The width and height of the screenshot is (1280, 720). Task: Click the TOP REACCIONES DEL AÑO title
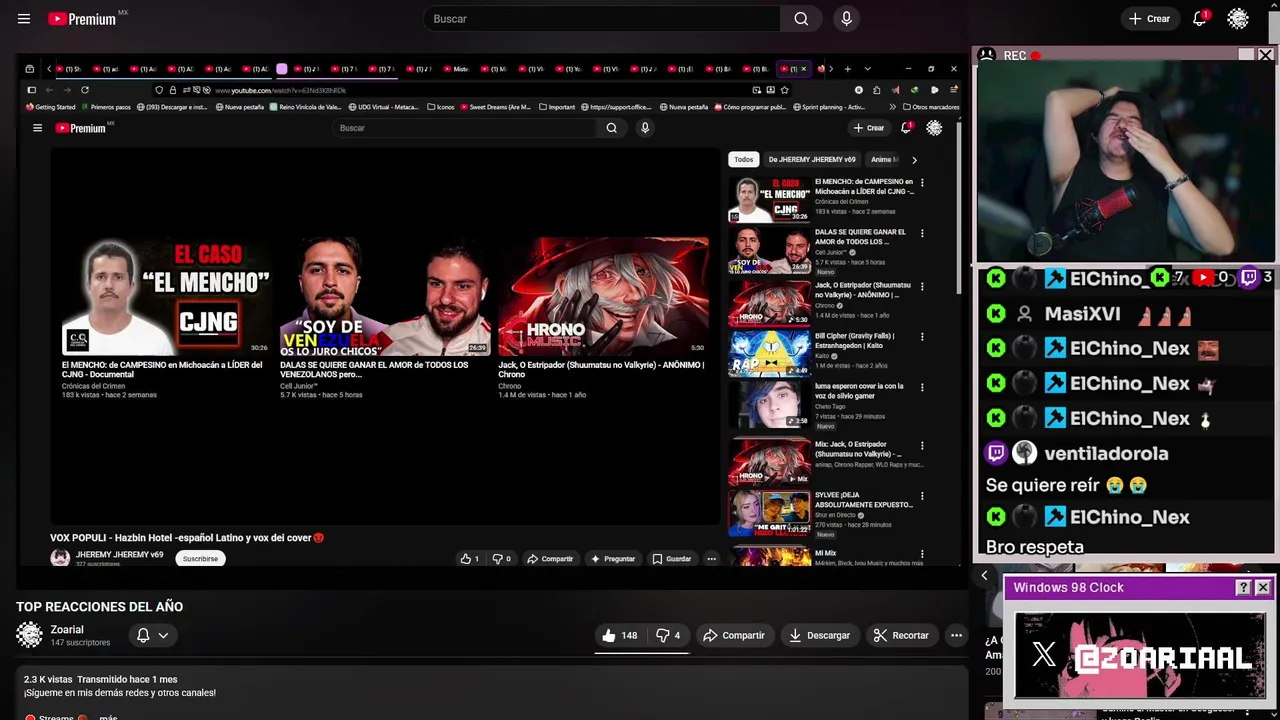tap(99, 607)
